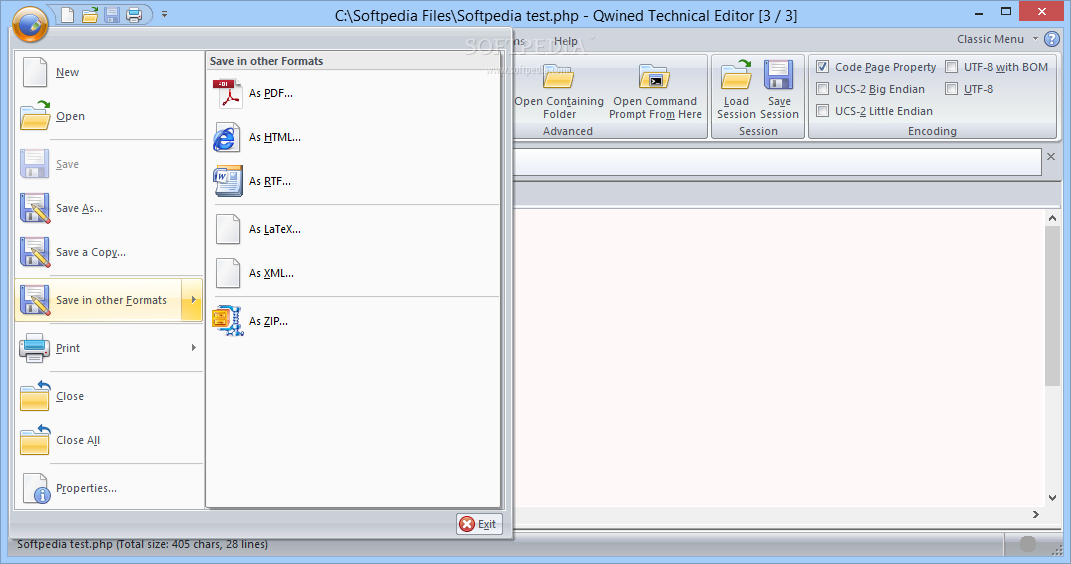Choose Close All from the application menu
Image resolution: width=1071 pixels, height=564 pixels.
[x=109, y=440]
